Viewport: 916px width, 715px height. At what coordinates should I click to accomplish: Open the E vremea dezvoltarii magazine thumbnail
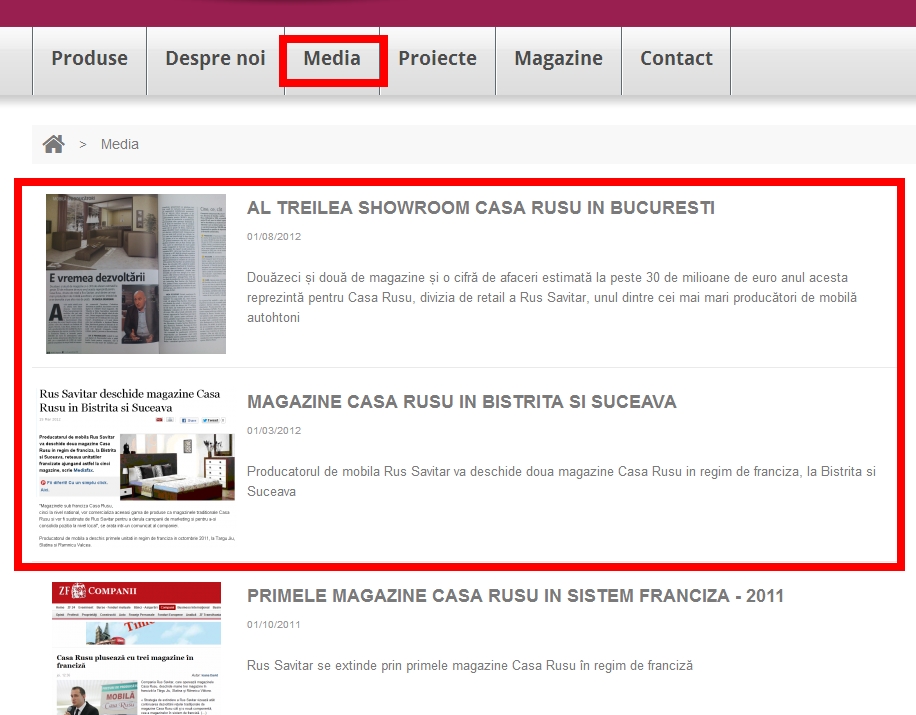(x=136, y=274)
